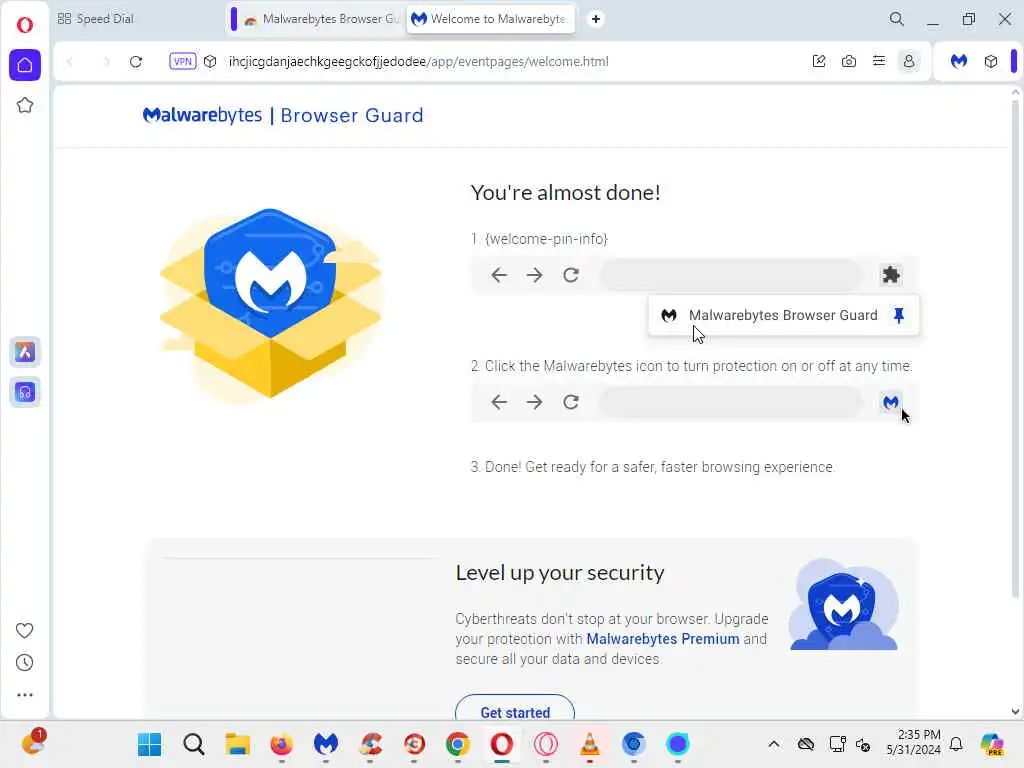Open the search tabs magnifier icon

[x=897, y=19]
